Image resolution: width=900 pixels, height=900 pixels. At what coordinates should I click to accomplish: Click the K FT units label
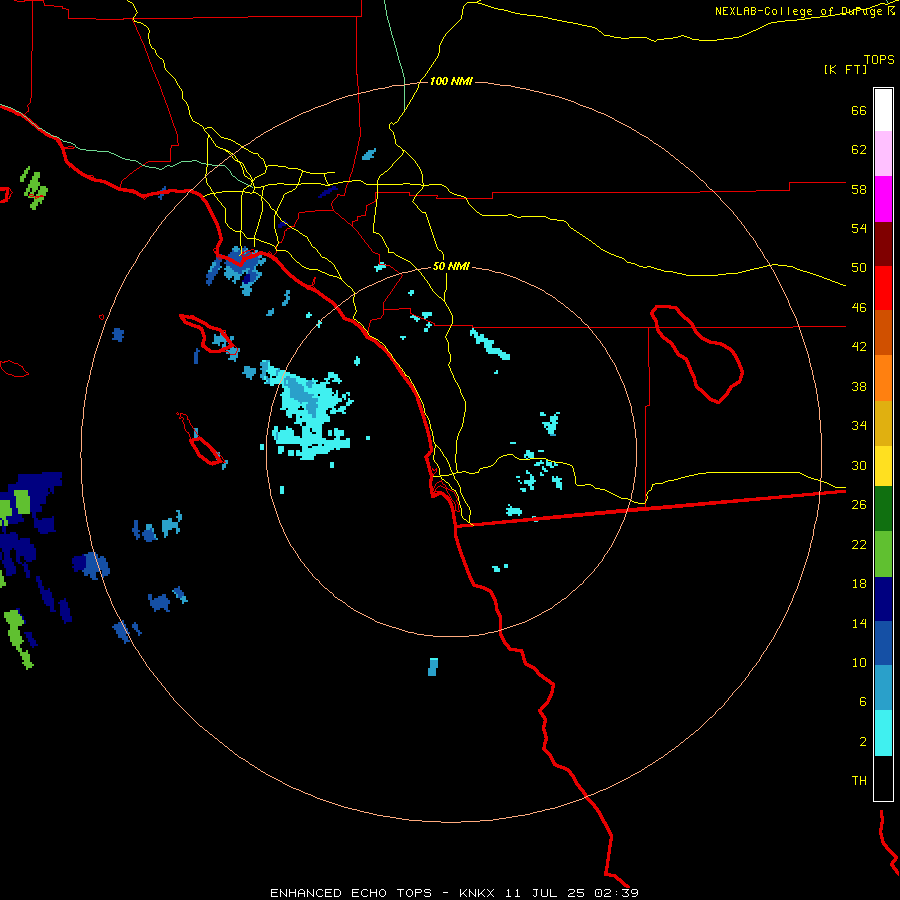pos(845,69)
